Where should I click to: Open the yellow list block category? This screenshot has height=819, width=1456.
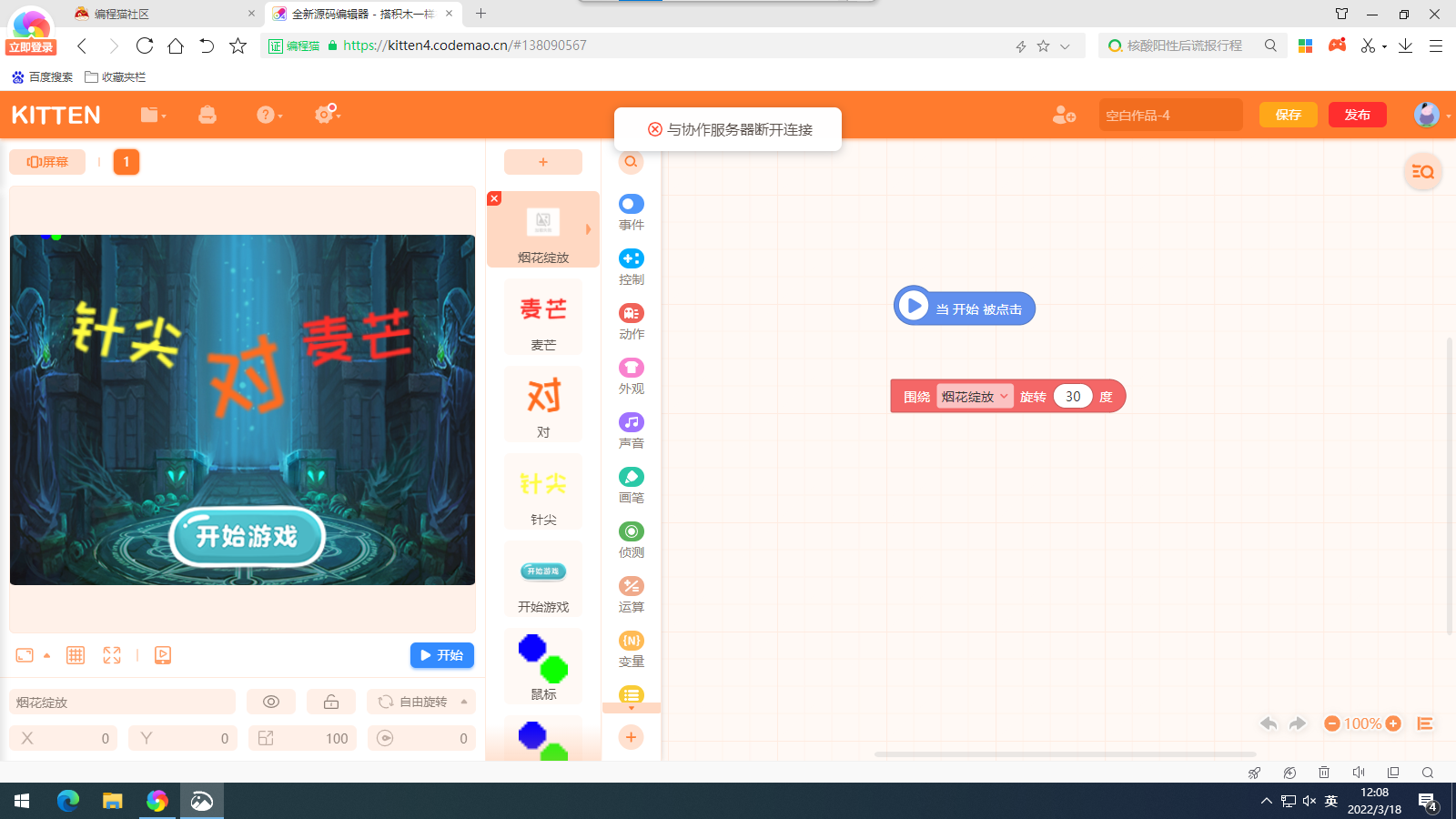point(632,694)
